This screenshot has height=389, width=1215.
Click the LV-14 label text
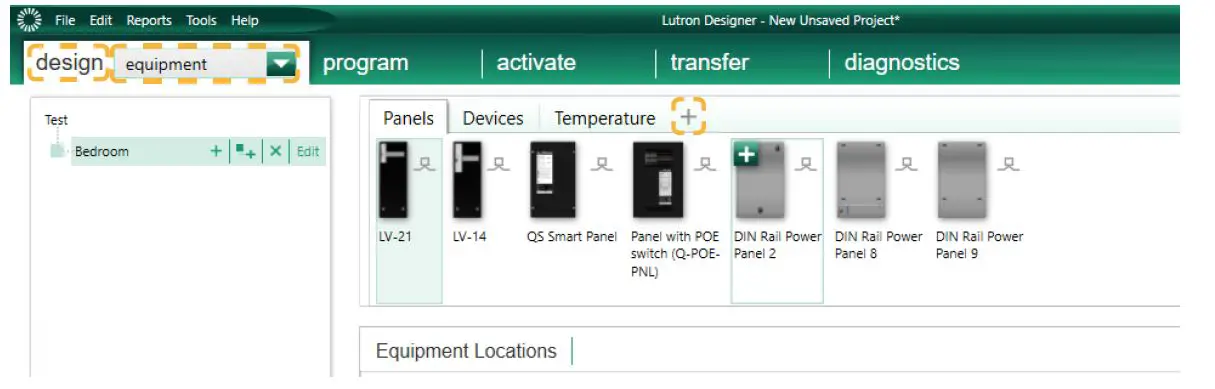point(468,237)
